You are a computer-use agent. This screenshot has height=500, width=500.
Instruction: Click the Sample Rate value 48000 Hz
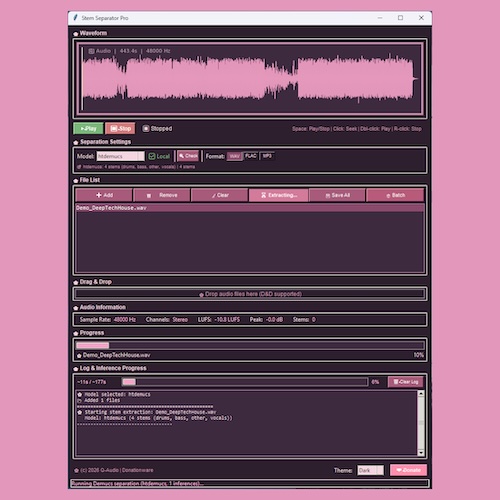click(125, 319)
